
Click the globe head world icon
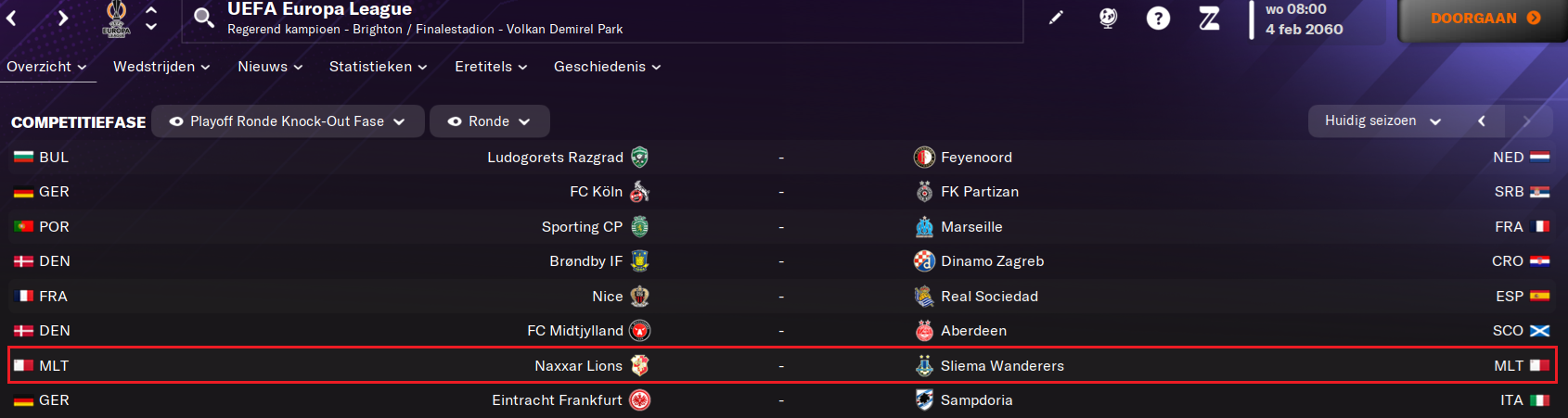click(x=1108, y=18)
